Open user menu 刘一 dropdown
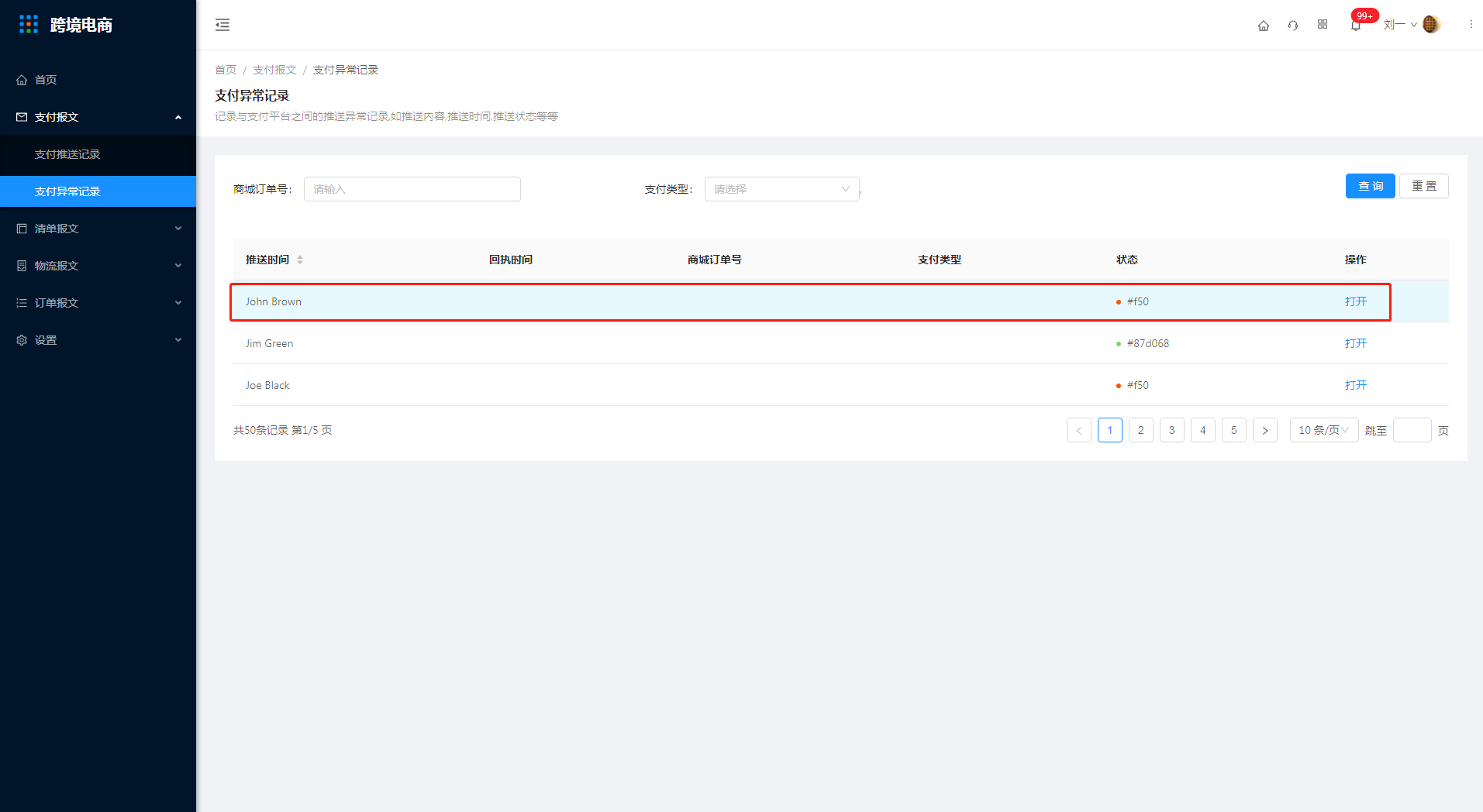This screenshot has width=1483, height=812. tap(1400, 25)
